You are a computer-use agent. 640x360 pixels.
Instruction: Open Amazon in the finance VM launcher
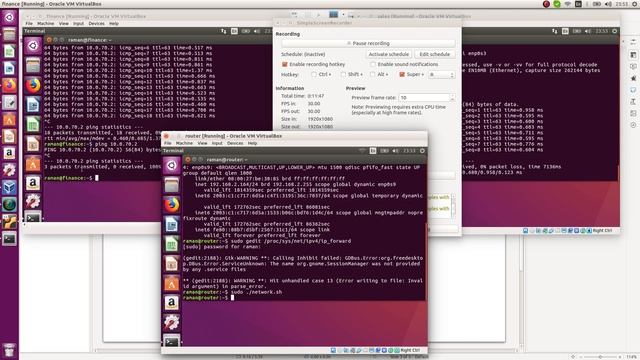point(33,183)
